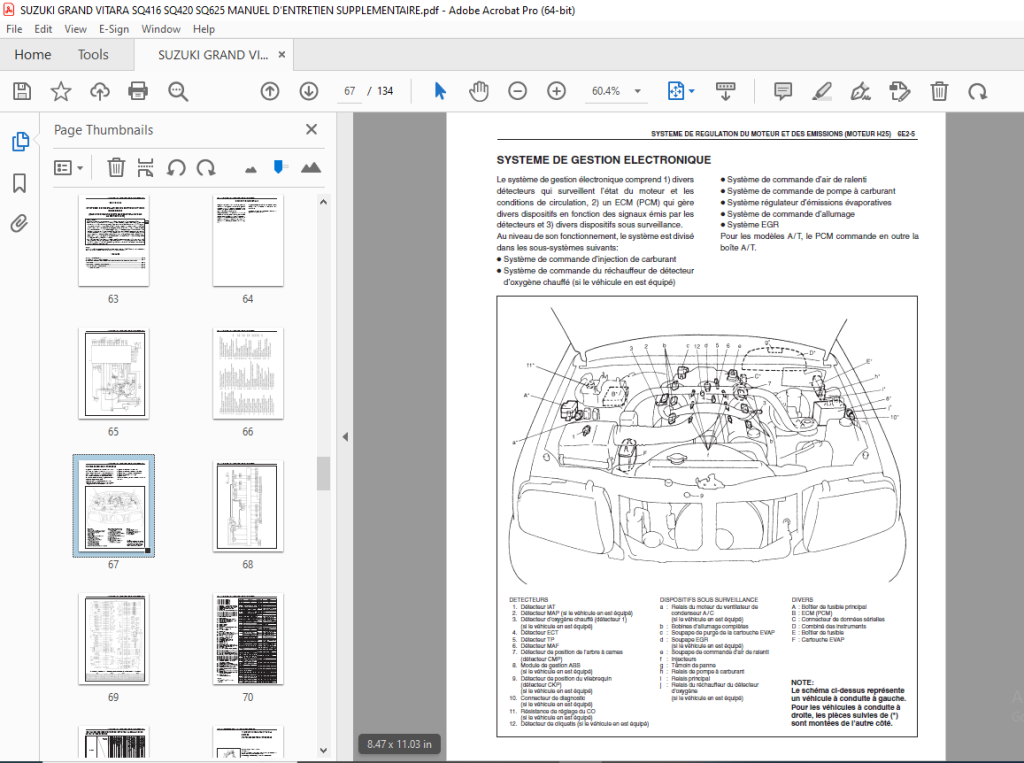Select page 69 thumbnail
Screen dimensions: 1024x763
pyautogui.click(x=114, y=638)
